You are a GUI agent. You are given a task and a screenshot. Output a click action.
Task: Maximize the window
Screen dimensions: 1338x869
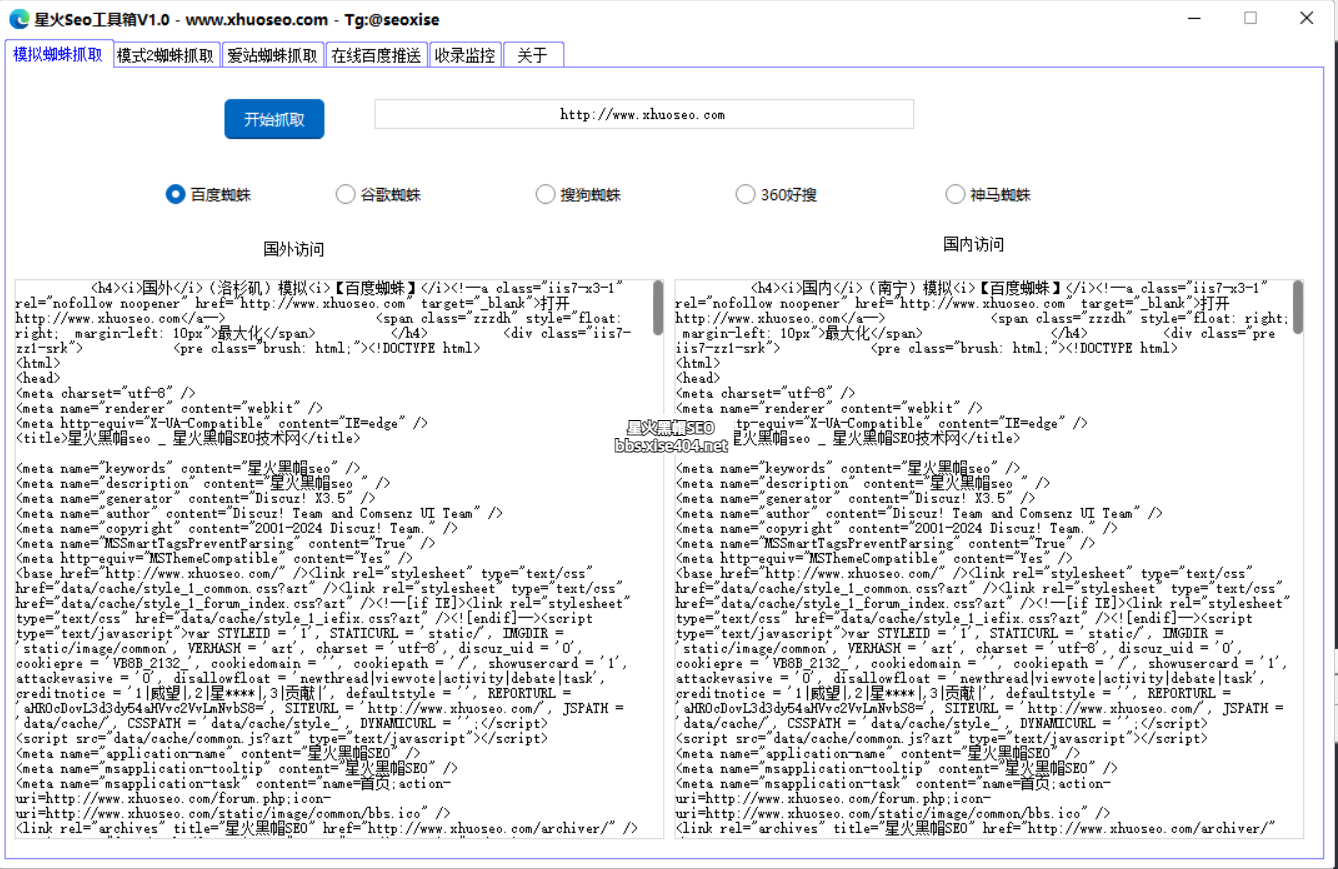click(x=1250, y=18)
